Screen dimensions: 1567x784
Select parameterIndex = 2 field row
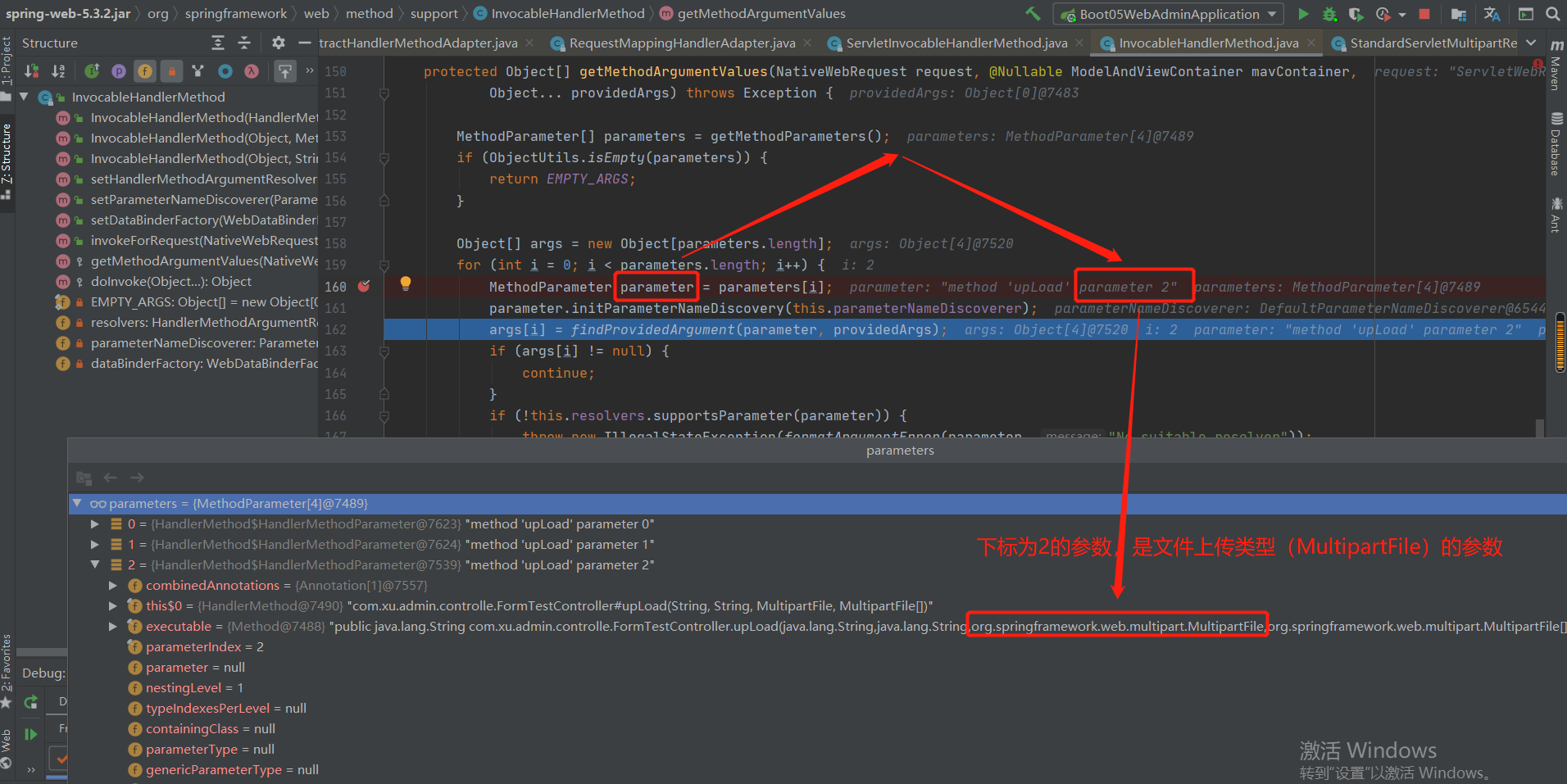(204, 646)
